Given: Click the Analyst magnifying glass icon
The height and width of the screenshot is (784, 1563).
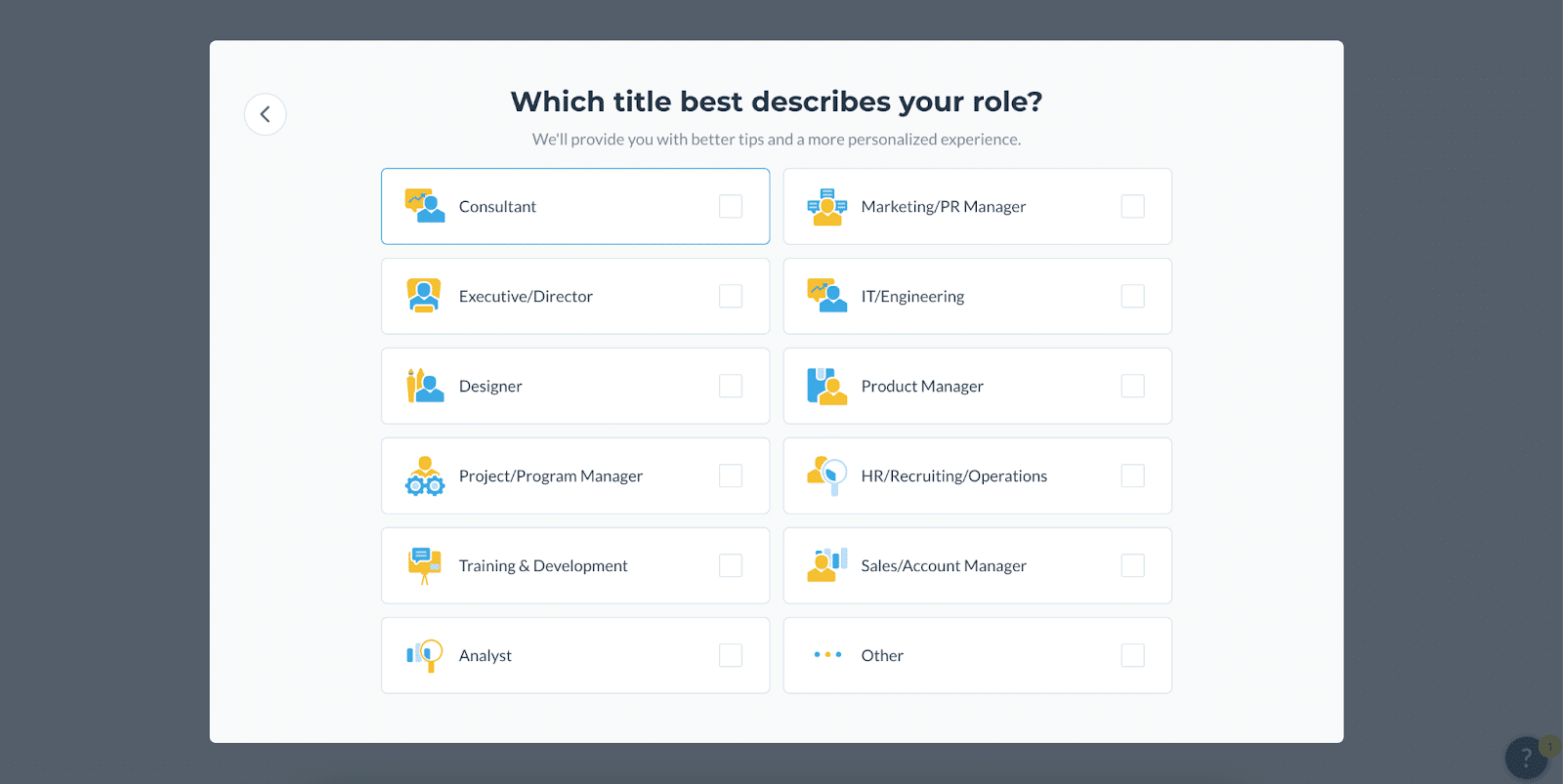Looking at the screenshot, I should [x=425, y=655].
